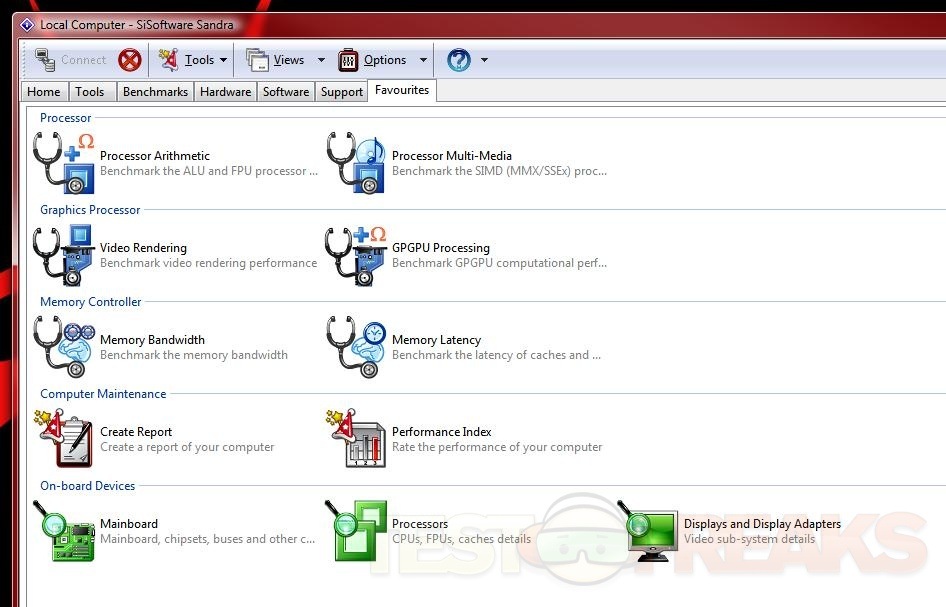Expand the Help question mark dropdown
Image resolution: width=946 pixels, height=607 pixels.
484,60
